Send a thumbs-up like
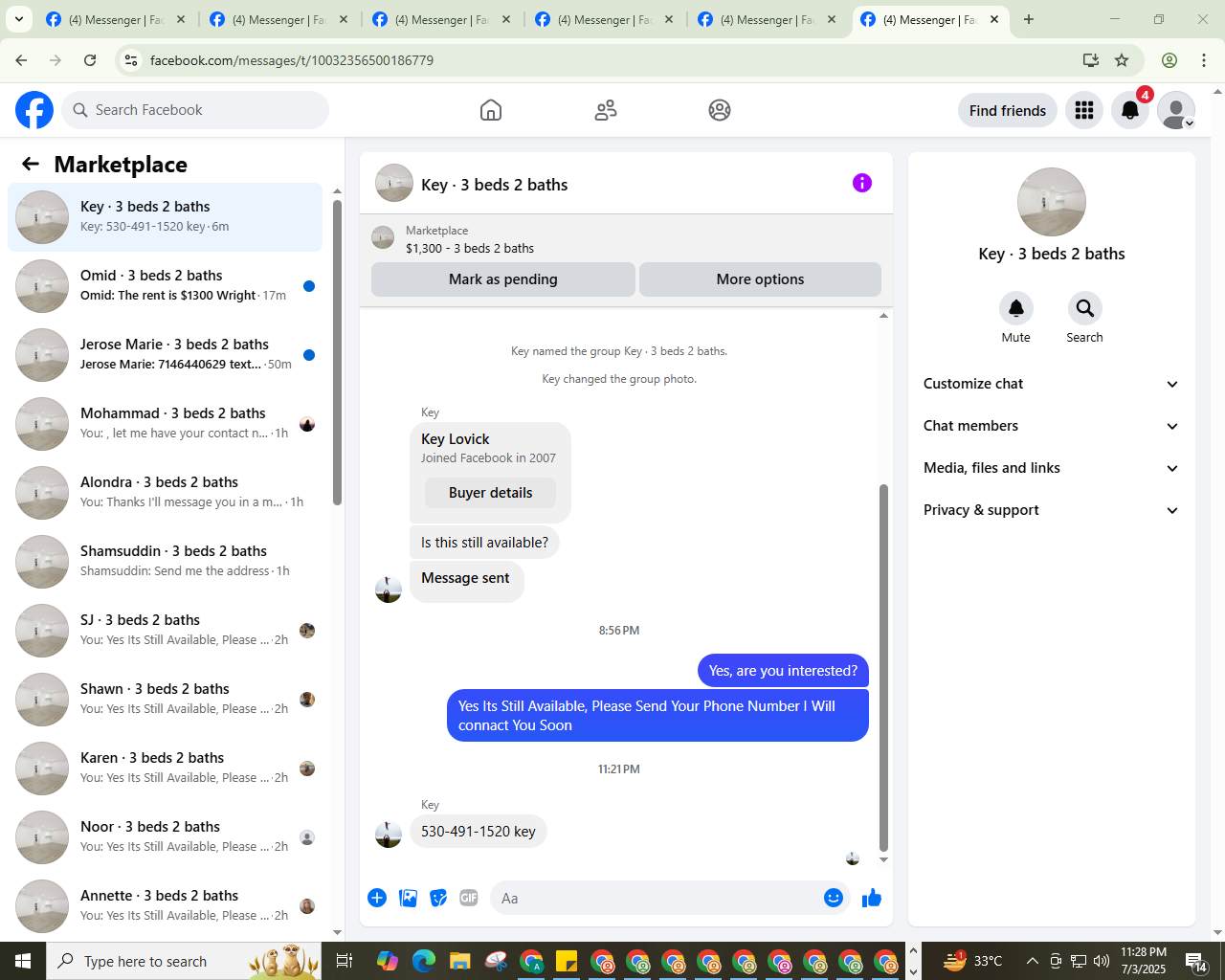The height and width of the screenshot is (980, 1225). [872, 898]
